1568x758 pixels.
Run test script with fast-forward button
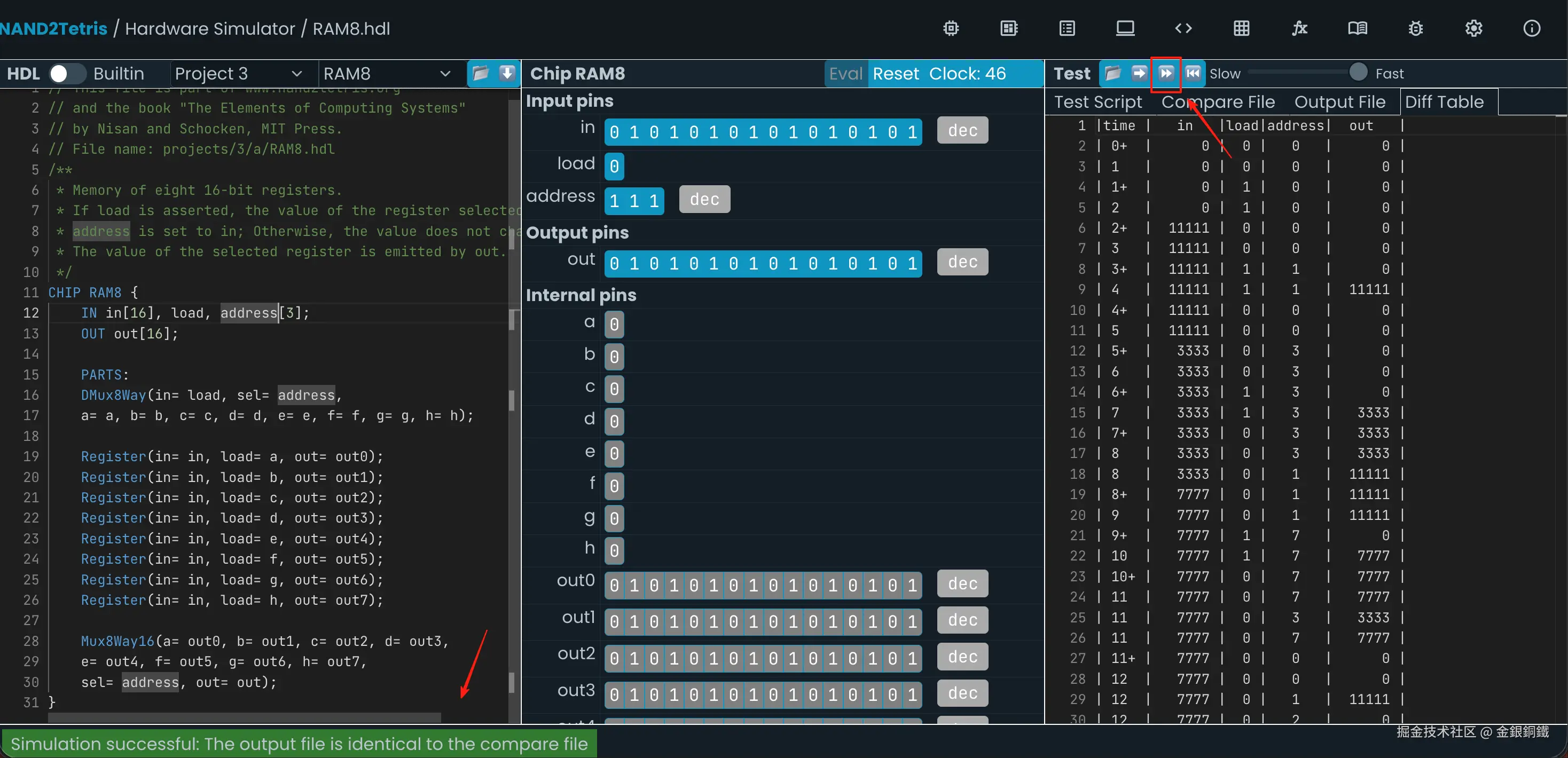point(1166,74)
